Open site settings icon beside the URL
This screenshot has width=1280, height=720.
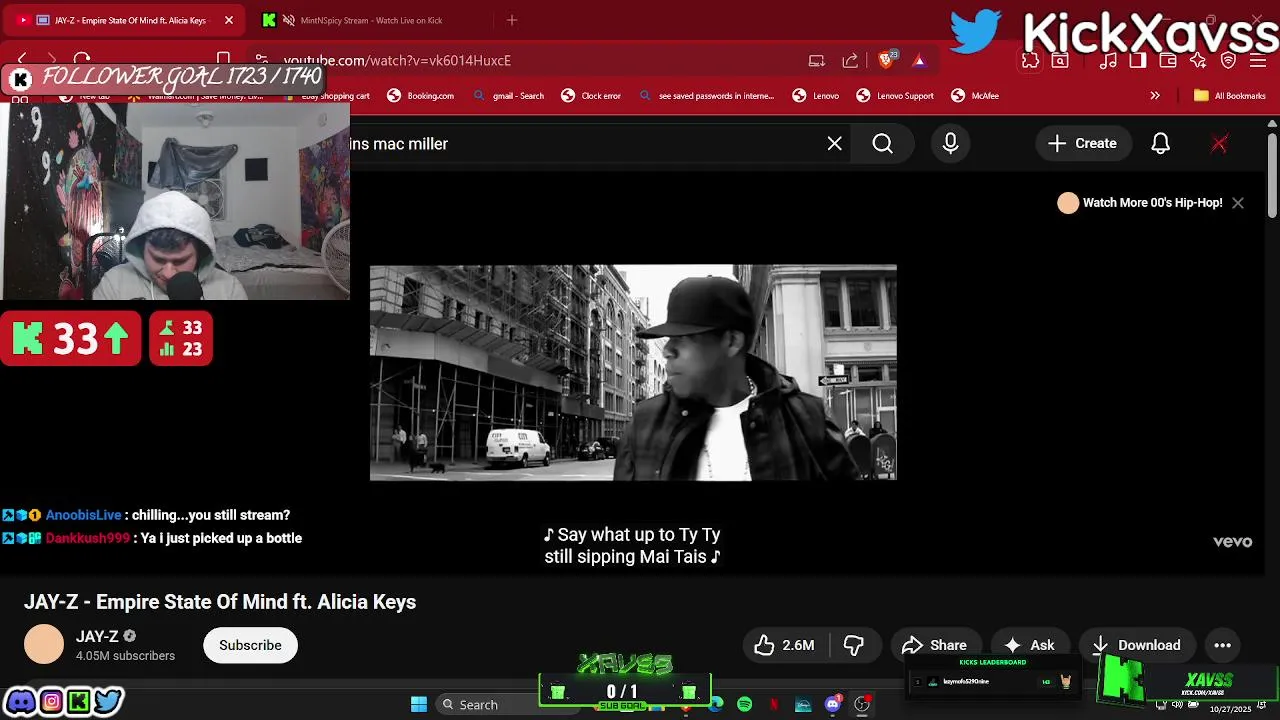tap(261, 60)
